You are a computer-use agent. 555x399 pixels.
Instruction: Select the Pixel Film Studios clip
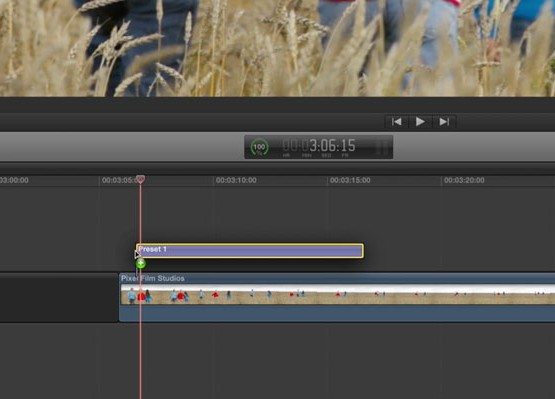tap(337, 297)
